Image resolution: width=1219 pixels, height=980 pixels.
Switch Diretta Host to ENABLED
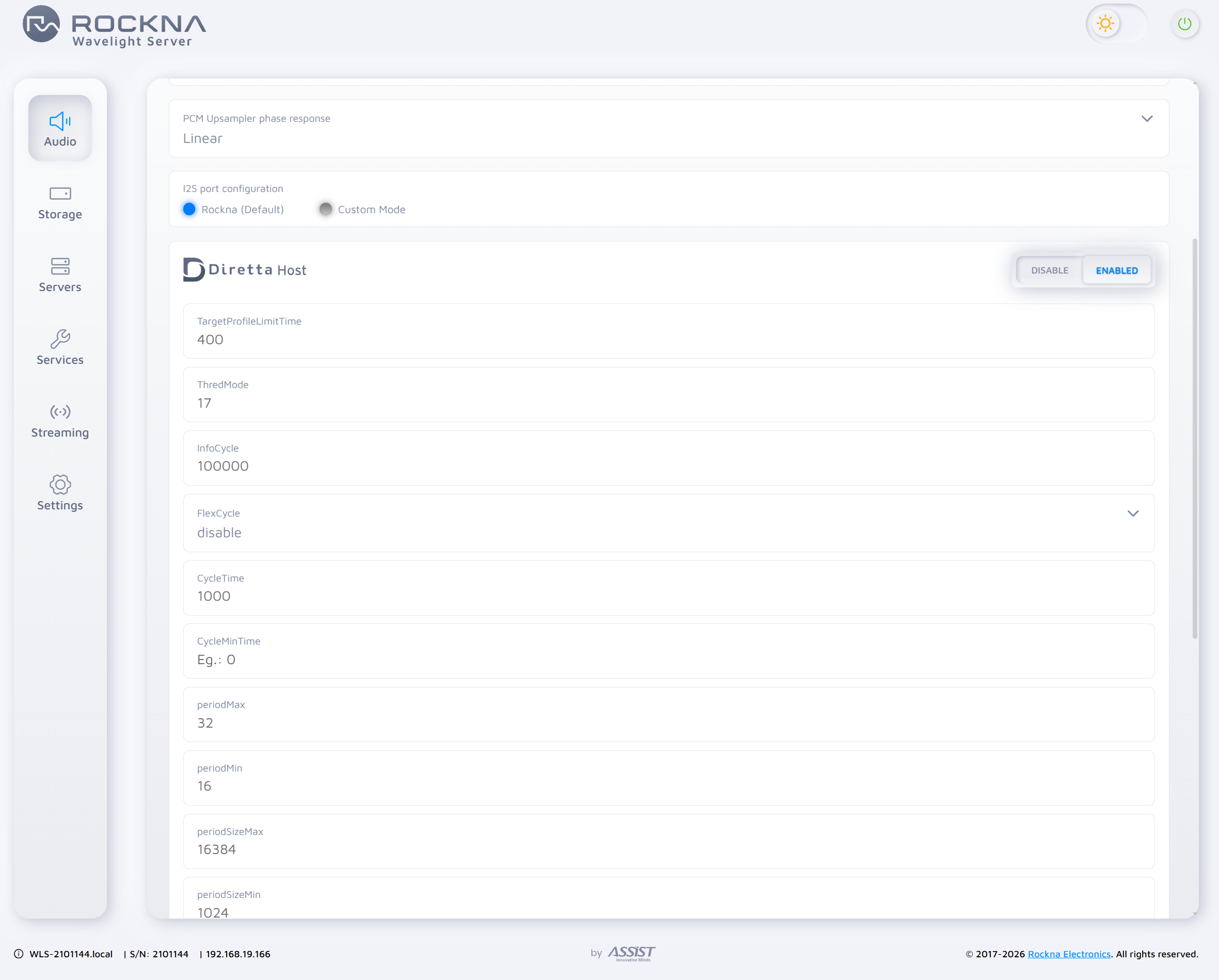(1117, 270)
